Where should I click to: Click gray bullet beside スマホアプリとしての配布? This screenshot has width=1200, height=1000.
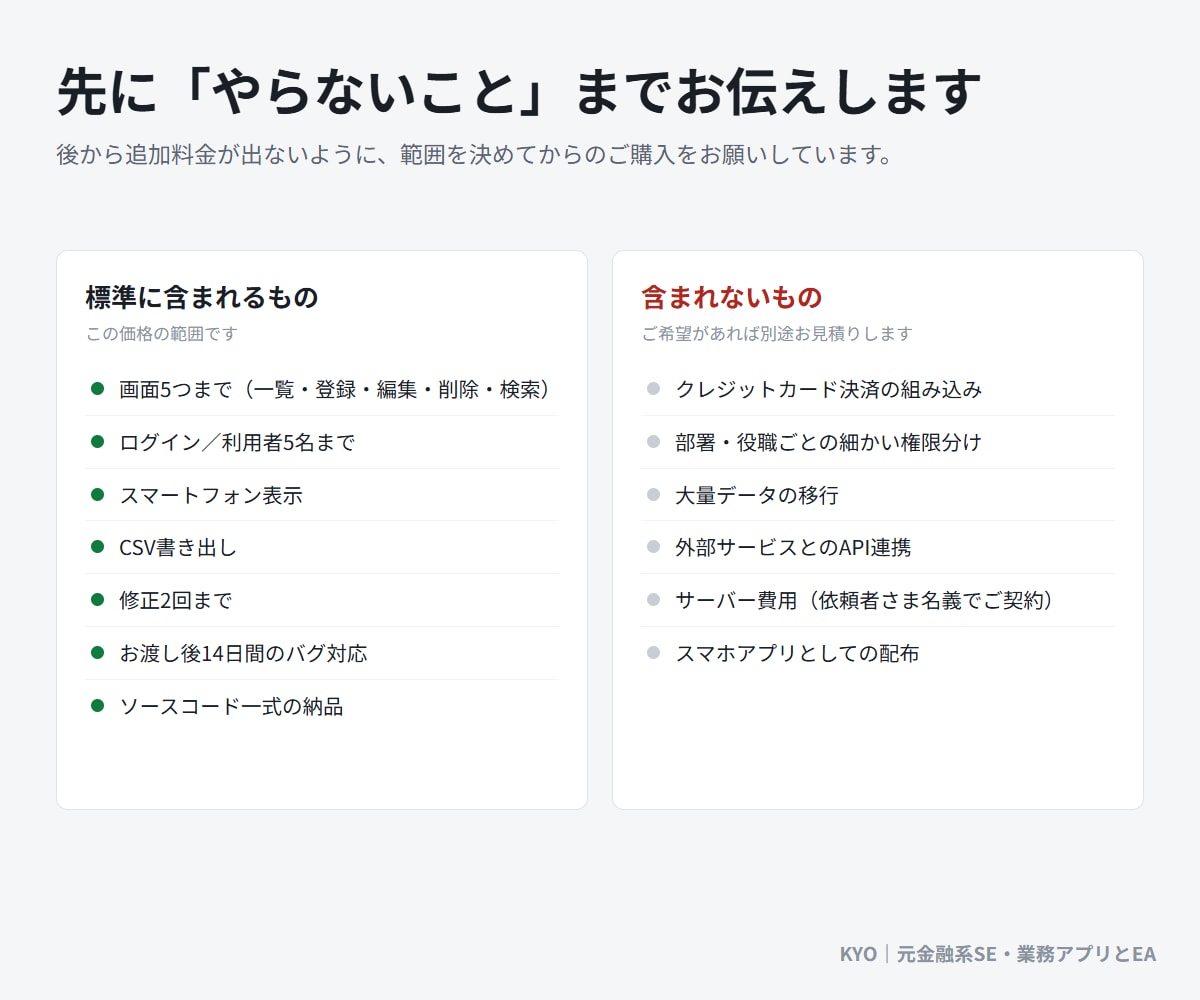click(653, 652)
